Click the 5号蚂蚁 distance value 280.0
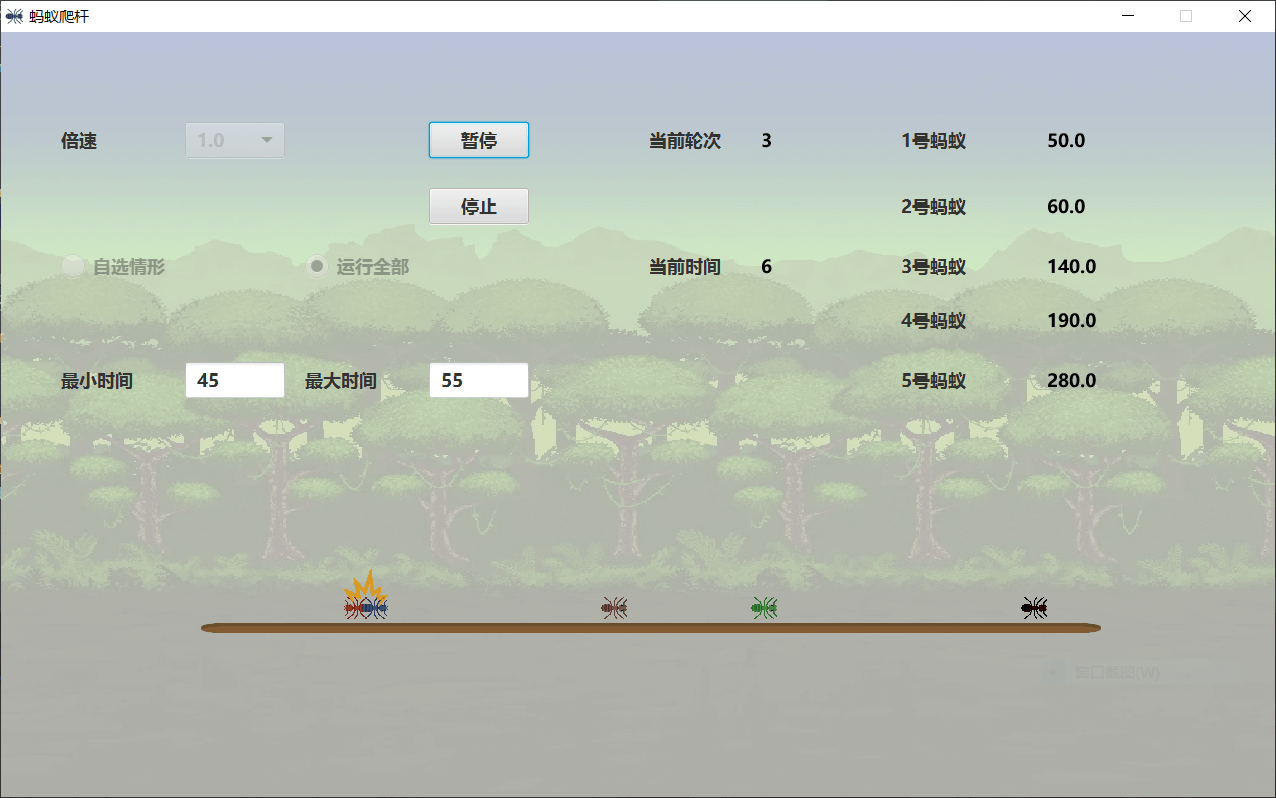The image size is (1276, 798). (x=1077, y=380)
